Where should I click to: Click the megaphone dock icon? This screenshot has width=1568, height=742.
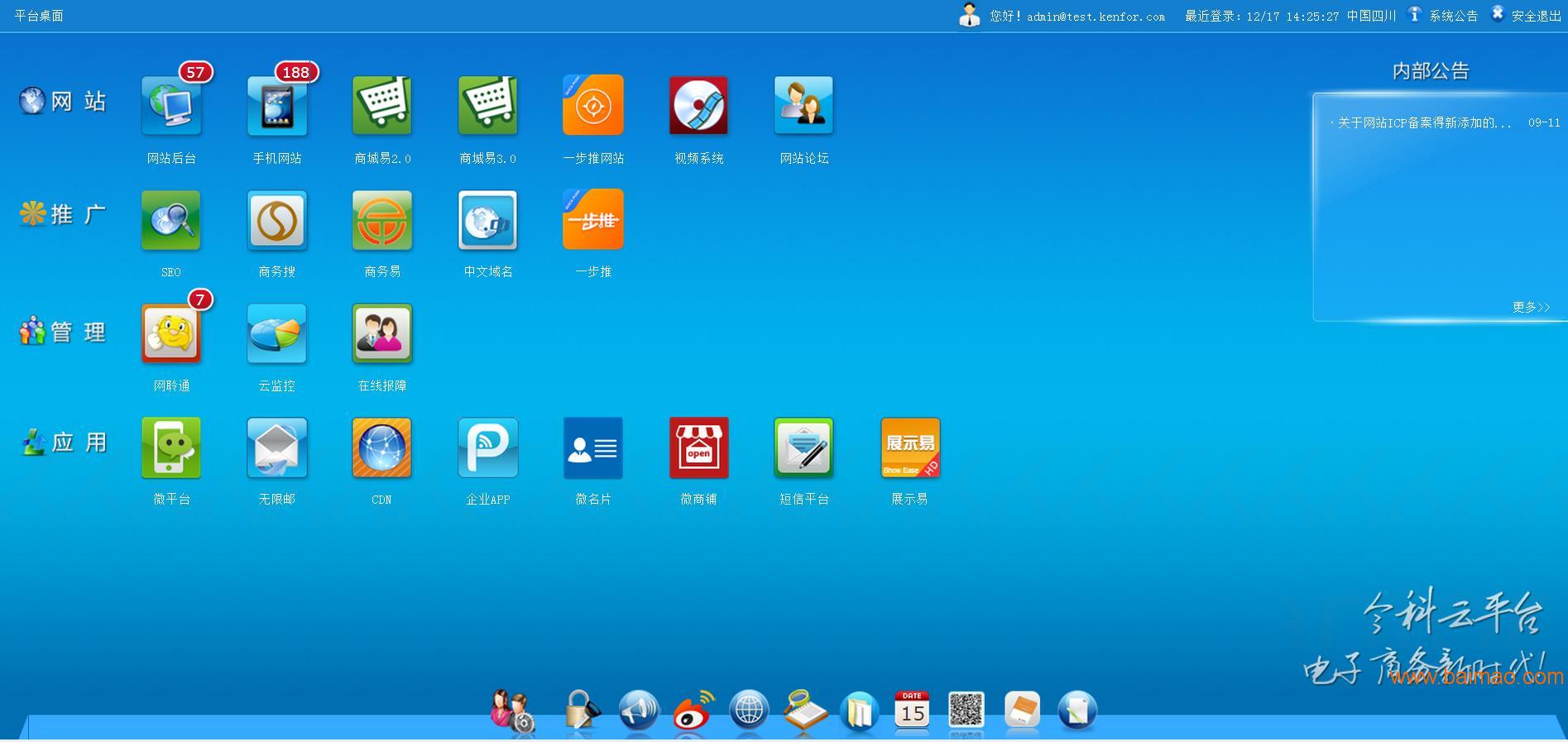639,711
